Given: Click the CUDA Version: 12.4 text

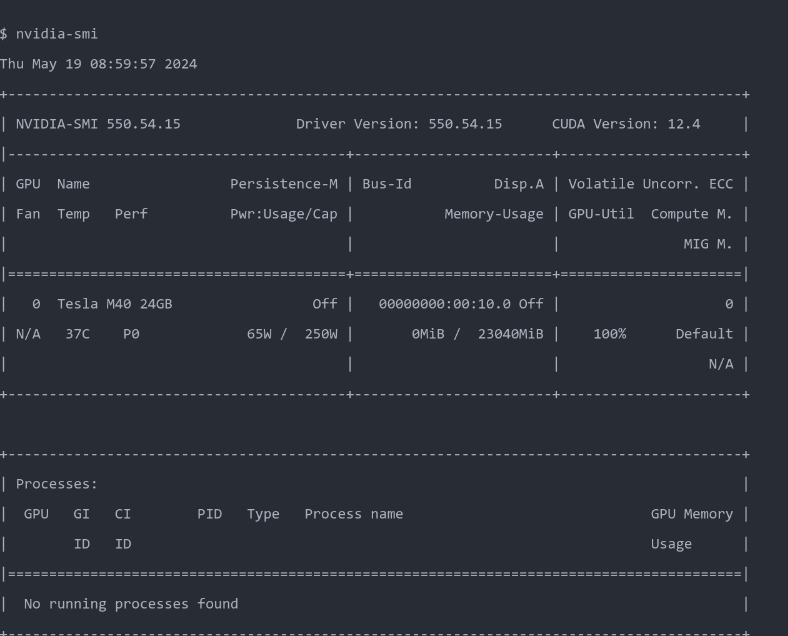Looking at the screenshot, I should pyautogui.click(x=626, y=124).
